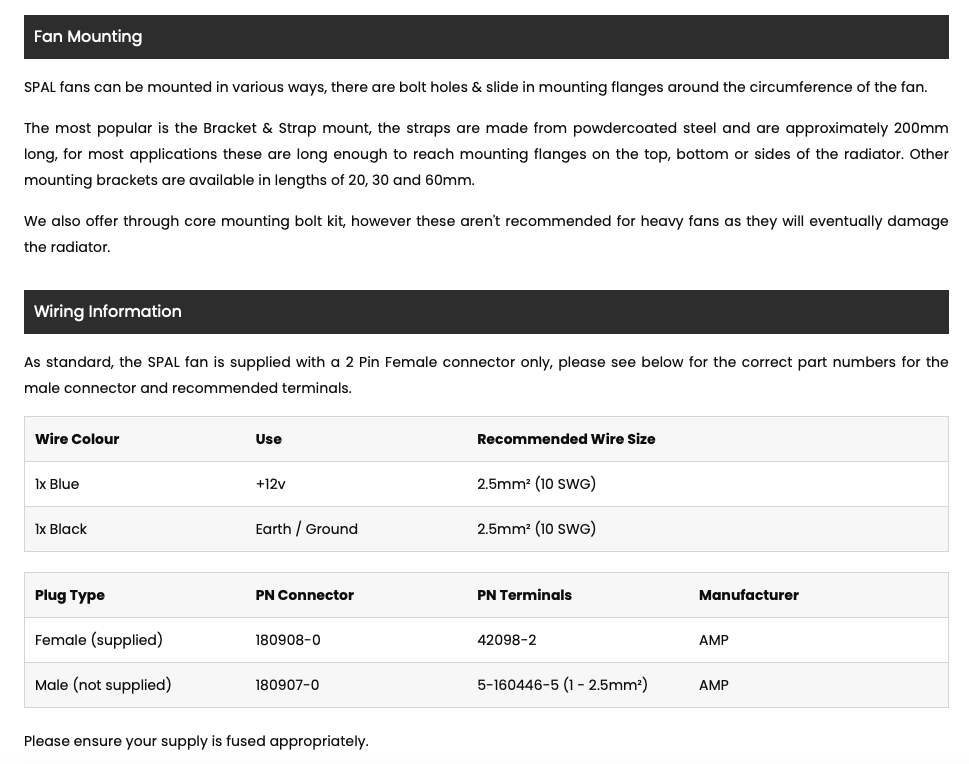
Task: Click terminal number 42098-2
Action: coord(507,640)
